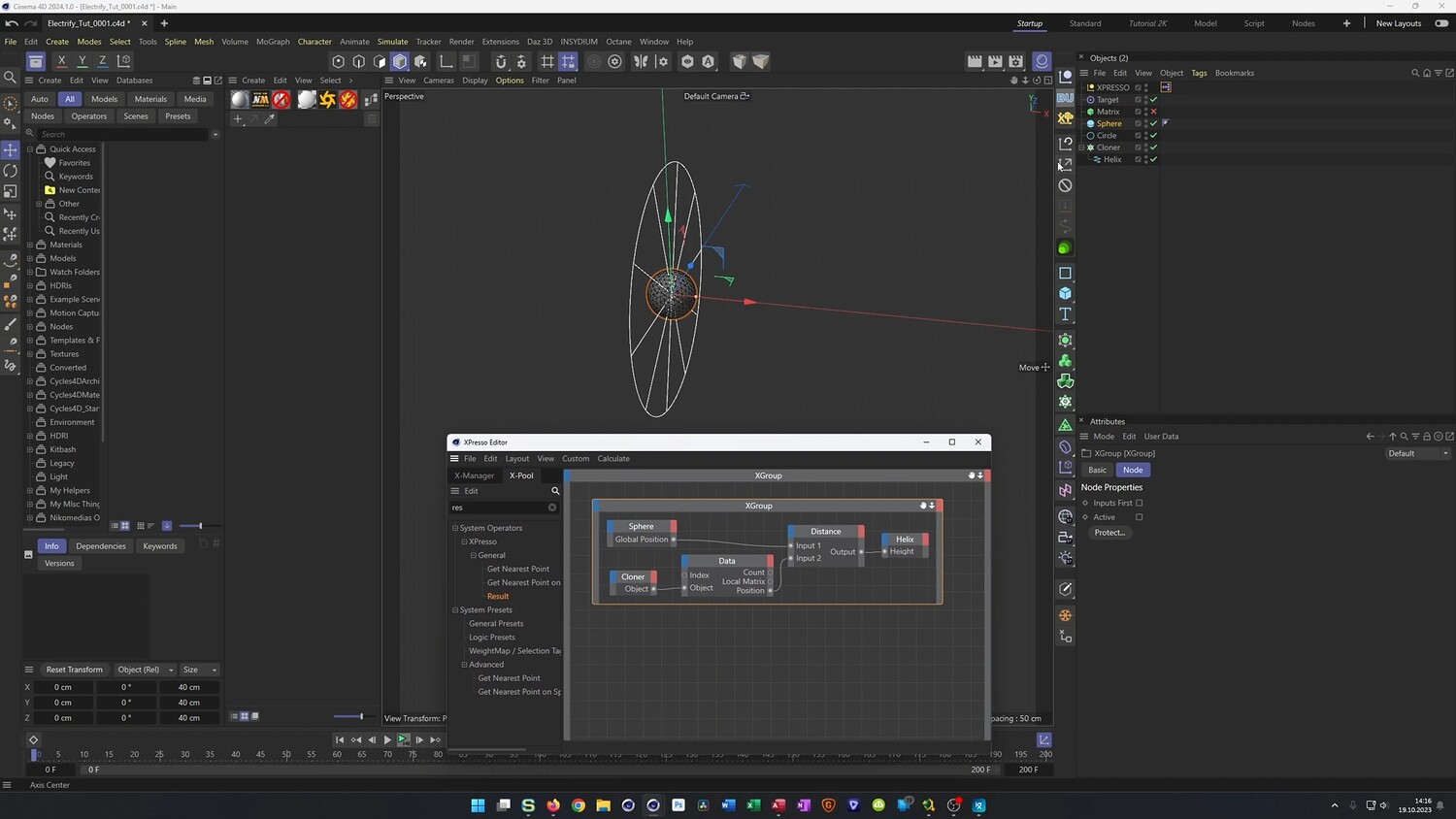
Task: Open the Default dropdown in Attributes
Action: [x=1417, y=453]
